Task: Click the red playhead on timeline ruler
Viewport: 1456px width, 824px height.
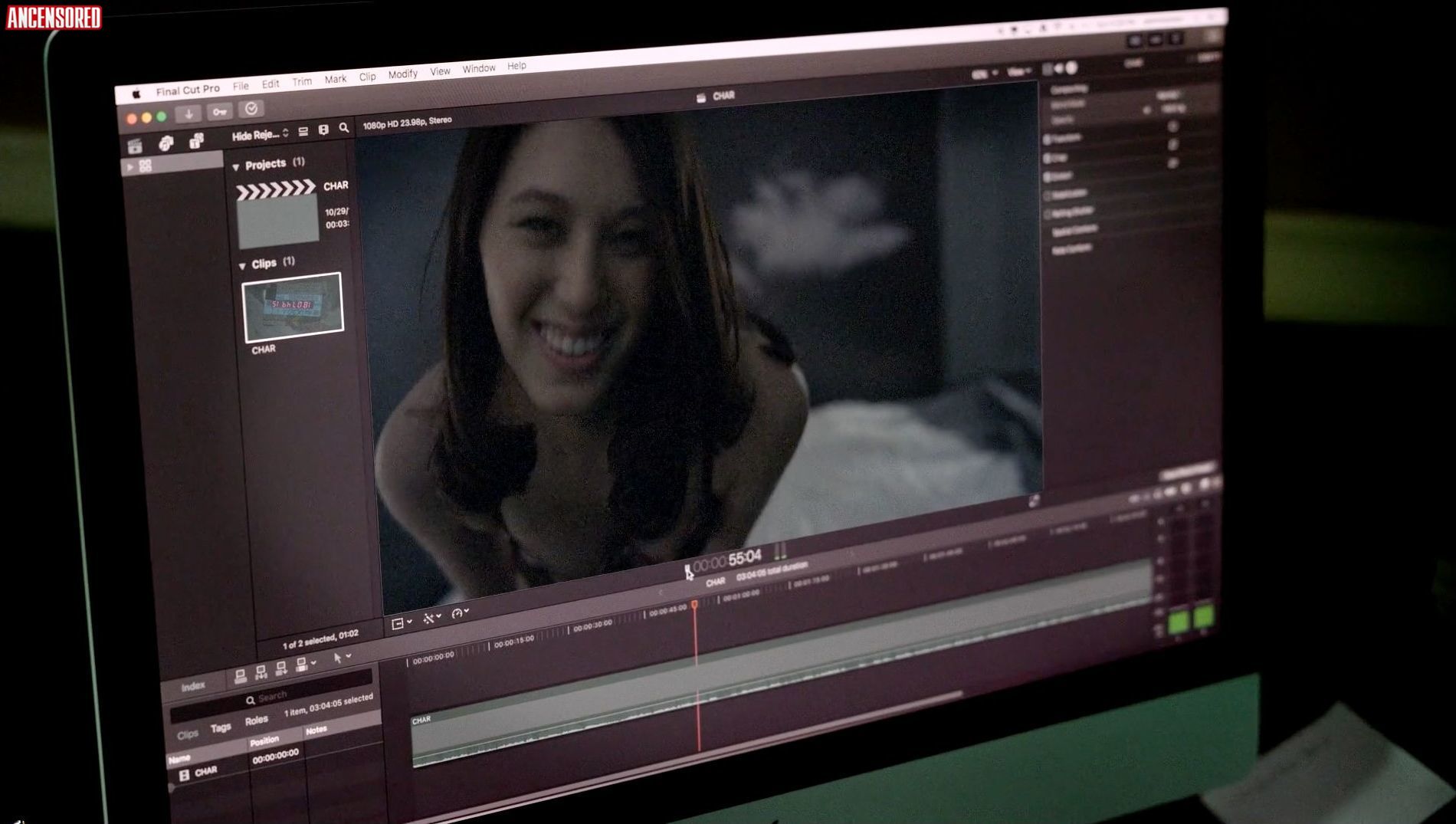Action: (x=694, y=606)
